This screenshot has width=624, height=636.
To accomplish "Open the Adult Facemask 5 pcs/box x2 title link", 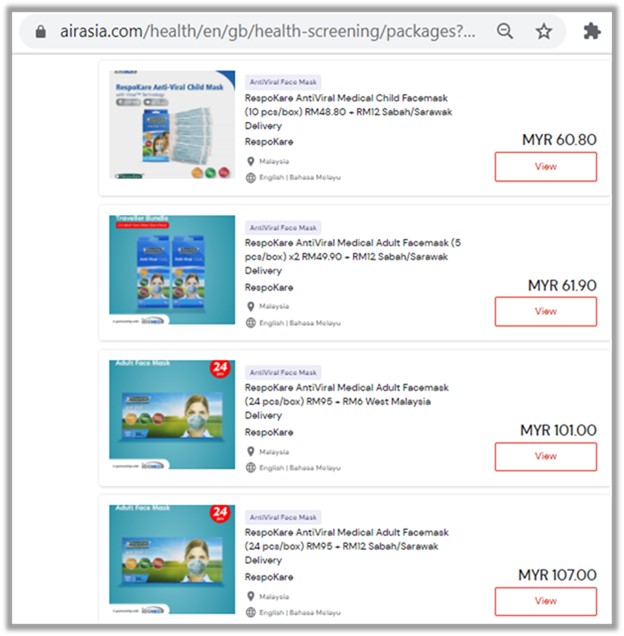I will coord(353,257).
